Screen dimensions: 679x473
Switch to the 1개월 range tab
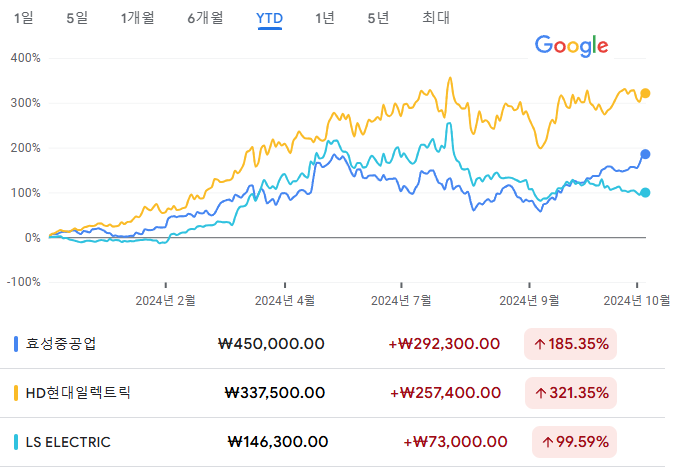(x=137, y=18)
